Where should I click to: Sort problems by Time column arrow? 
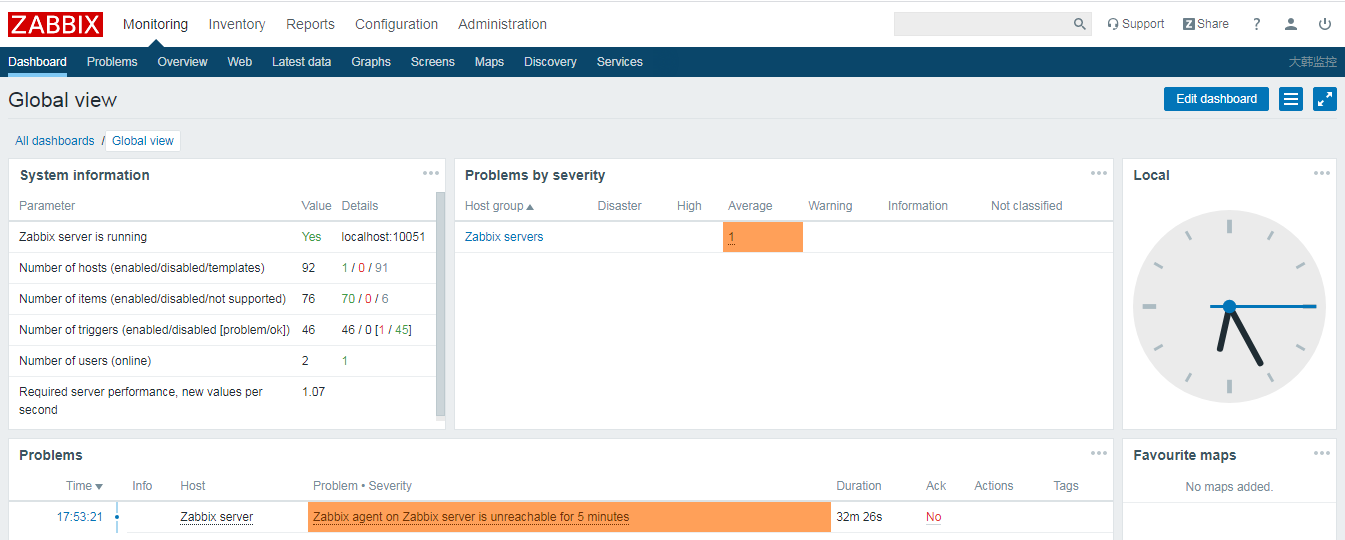(99, 486)
